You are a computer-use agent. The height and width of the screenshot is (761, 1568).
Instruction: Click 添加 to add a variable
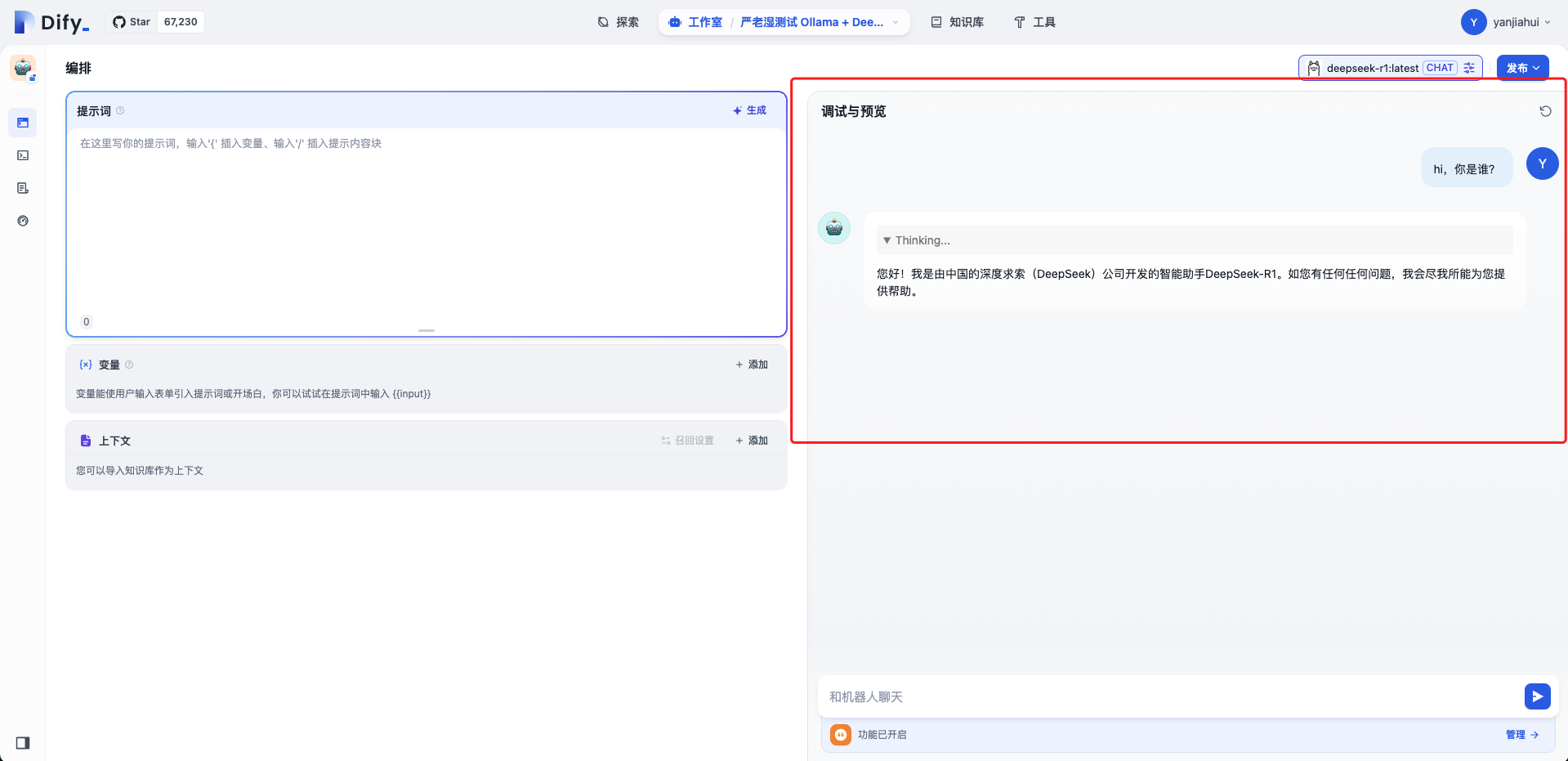752,365
